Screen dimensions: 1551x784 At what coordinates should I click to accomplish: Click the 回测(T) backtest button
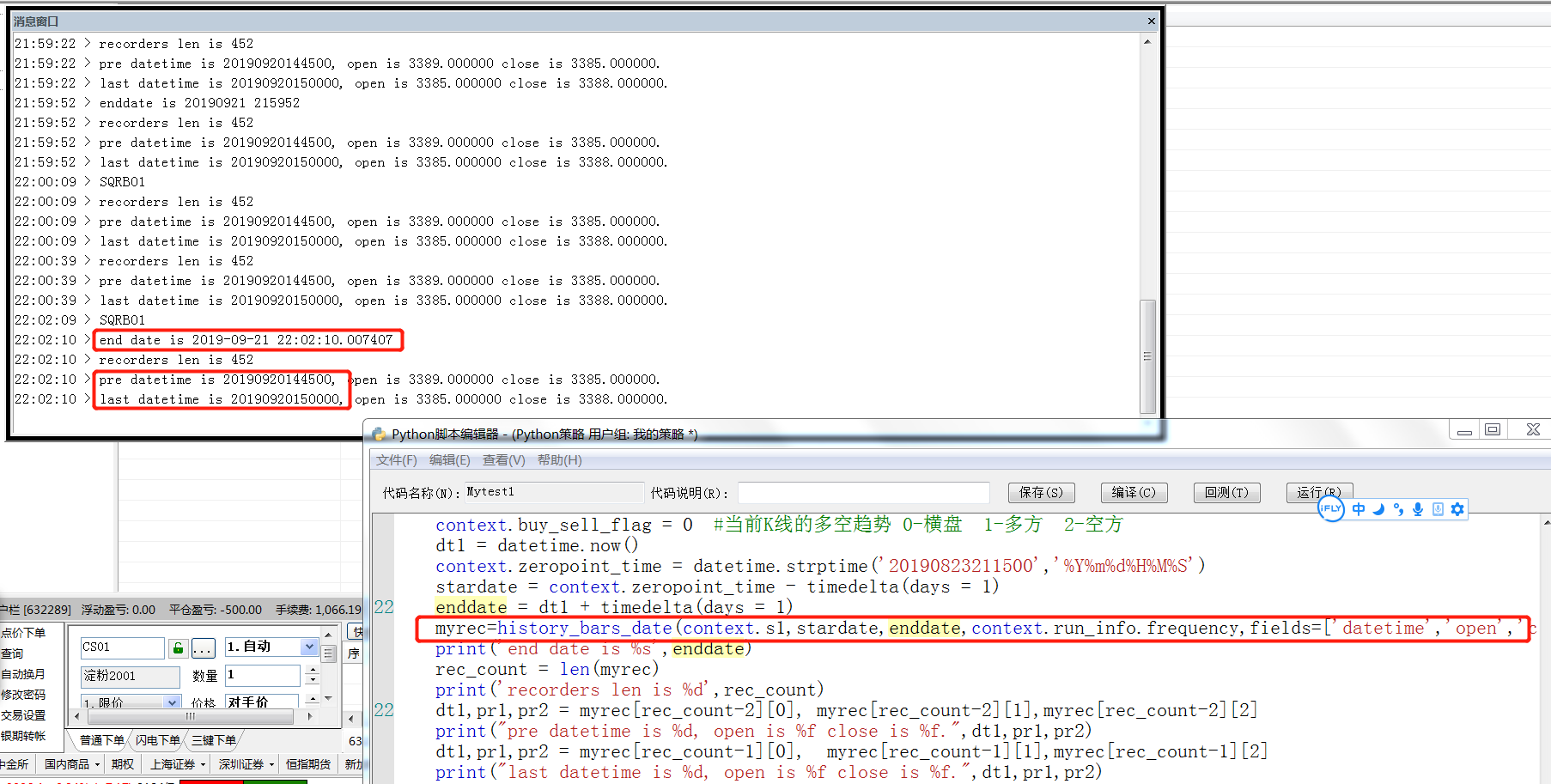tap(1226, 493)
